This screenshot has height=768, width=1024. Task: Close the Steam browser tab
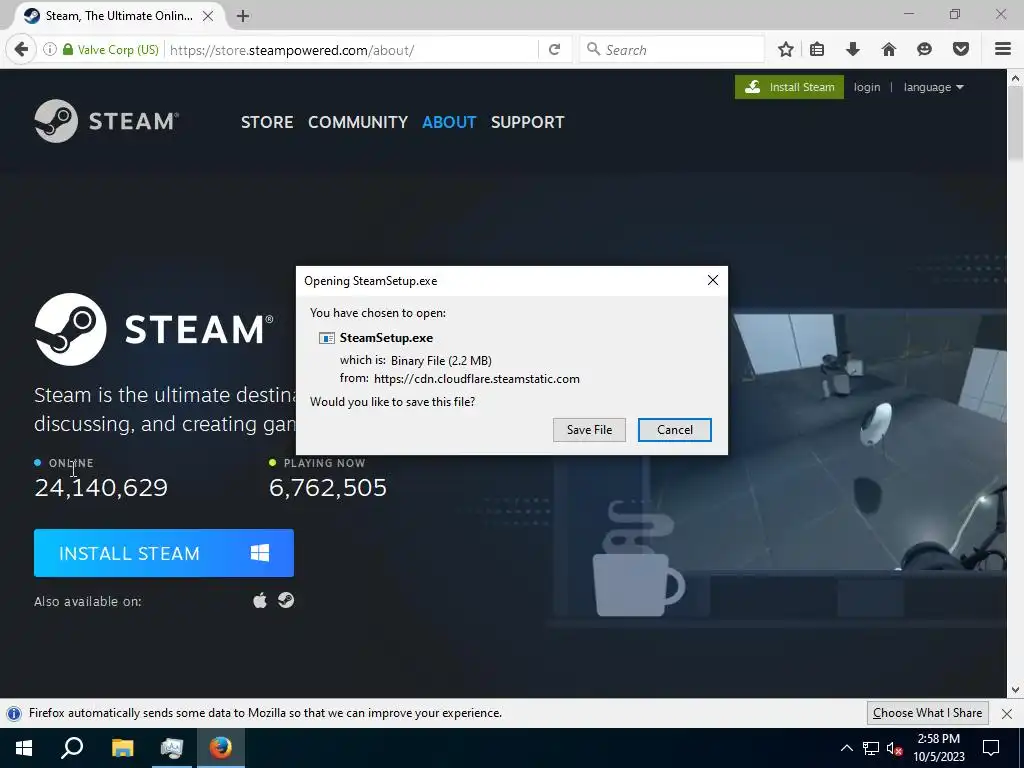(208, 16)
